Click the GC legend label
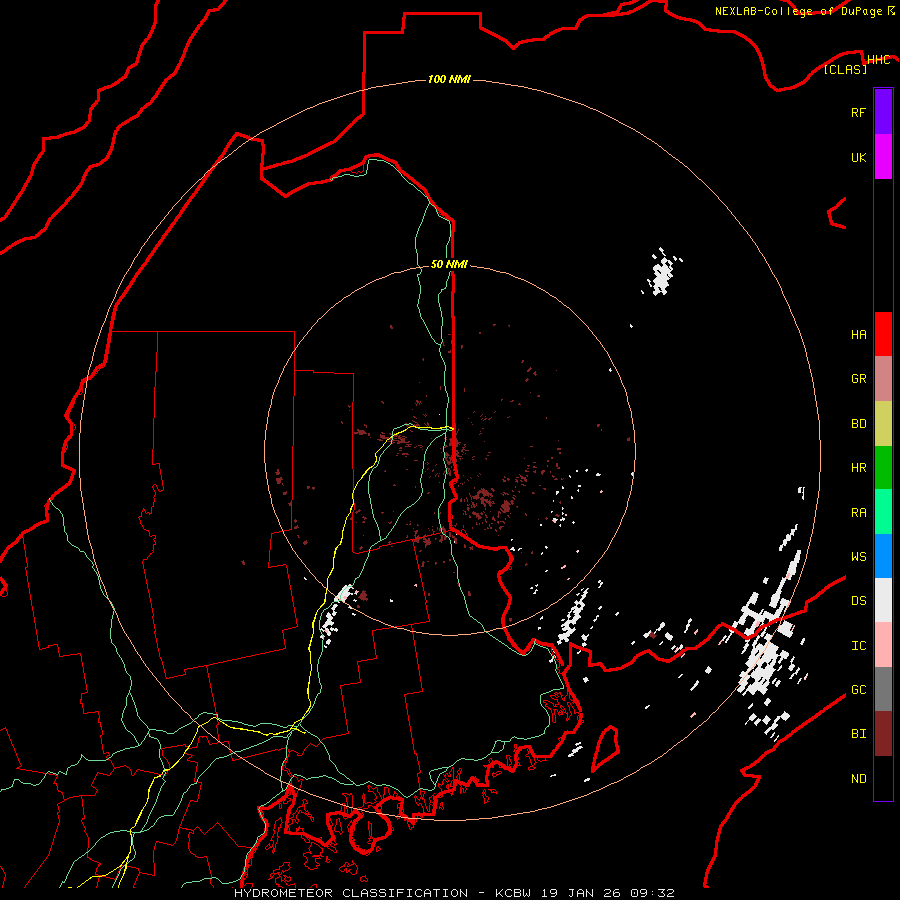 point(858,690)
